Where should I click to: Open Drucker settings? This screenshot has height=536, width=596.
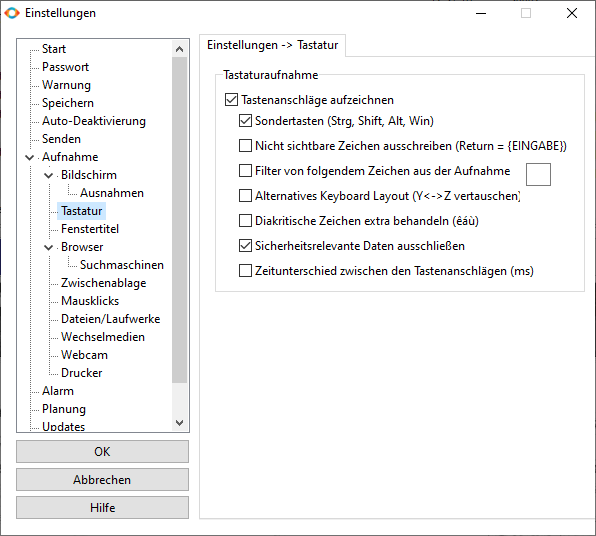(x=81, y=373)
